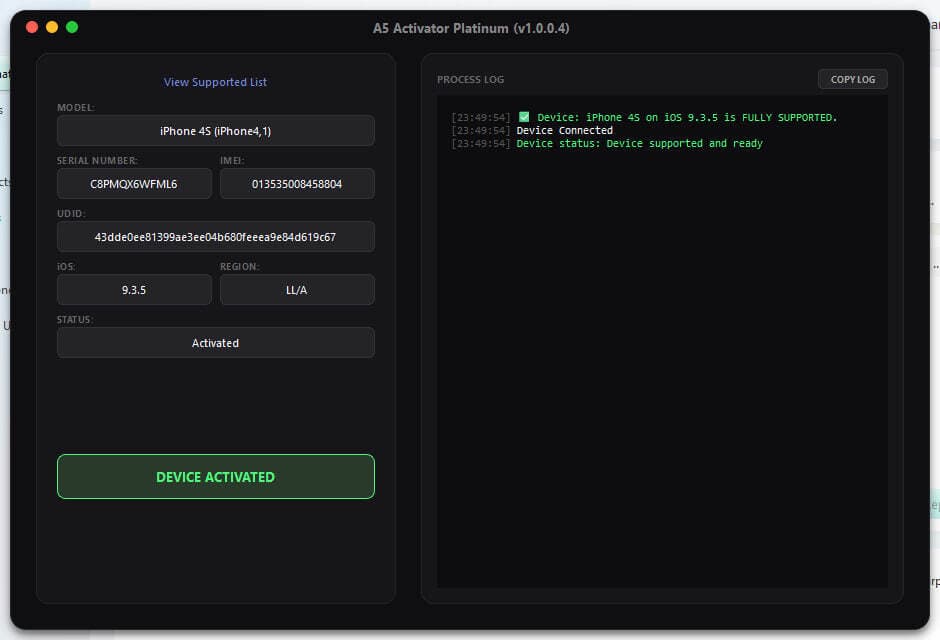This screenshot has height=640, width=940.
Task: Select the 'Device Connected' log line
Action: pyautogui.click(x=532, y=131)
